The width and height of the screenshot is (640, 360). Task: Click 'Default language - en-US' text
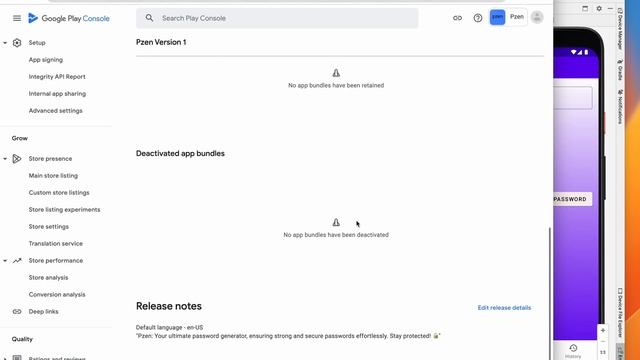click(169, 327)
